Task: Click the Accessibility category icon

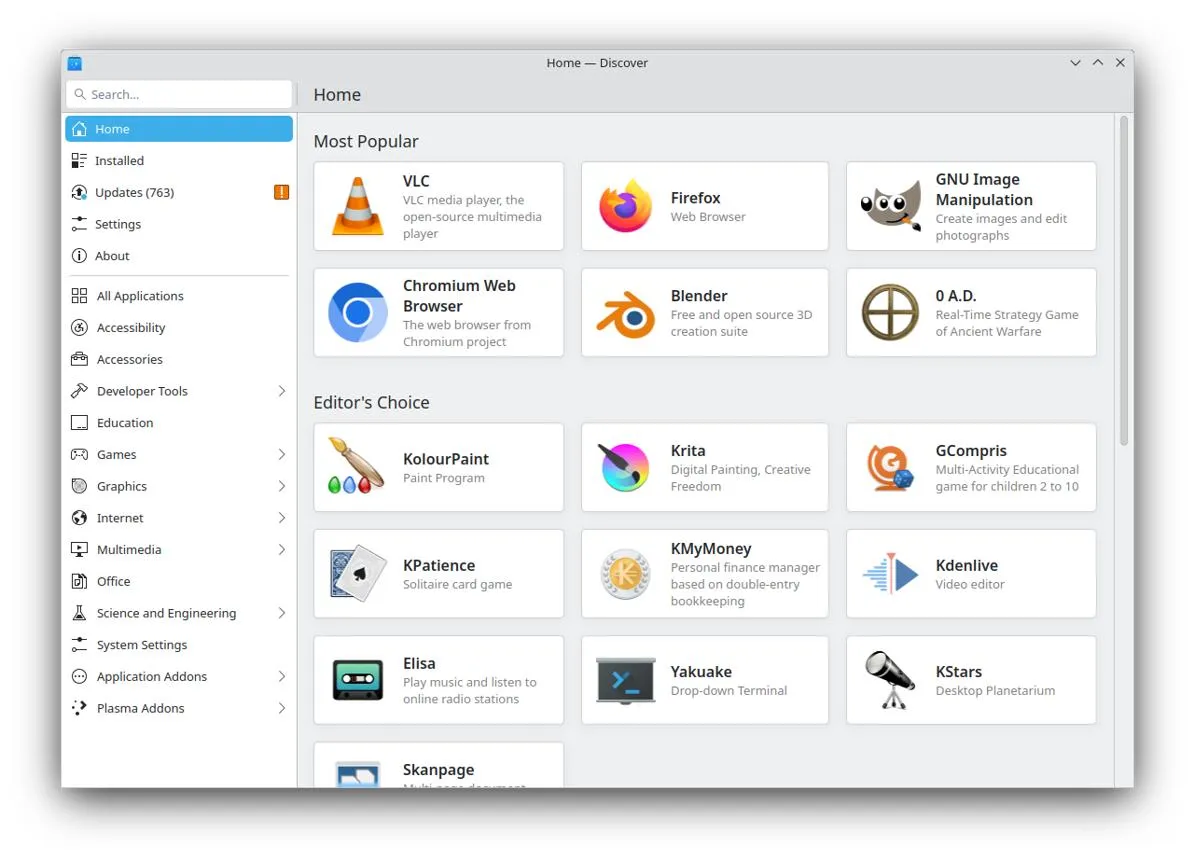Action: point(79,328)
